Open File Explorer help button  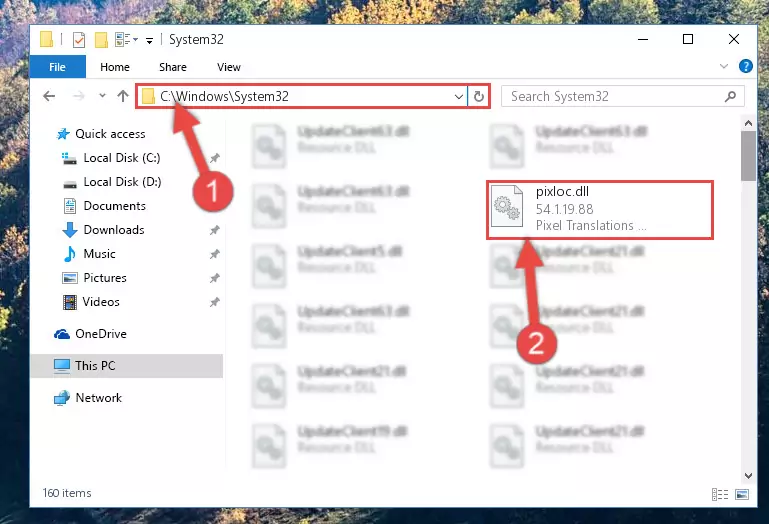[x=745, y=66]
